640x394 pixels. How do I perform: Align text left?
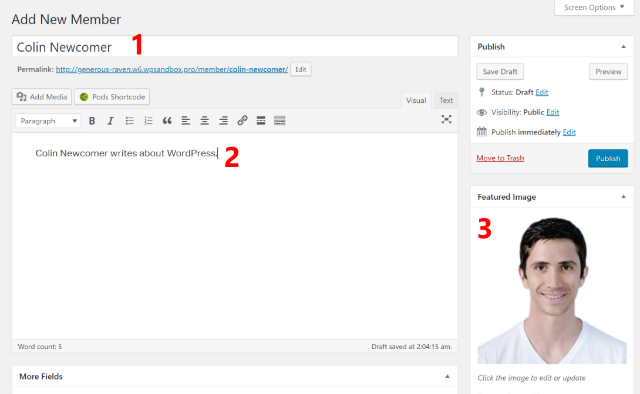tap(186, 121)
